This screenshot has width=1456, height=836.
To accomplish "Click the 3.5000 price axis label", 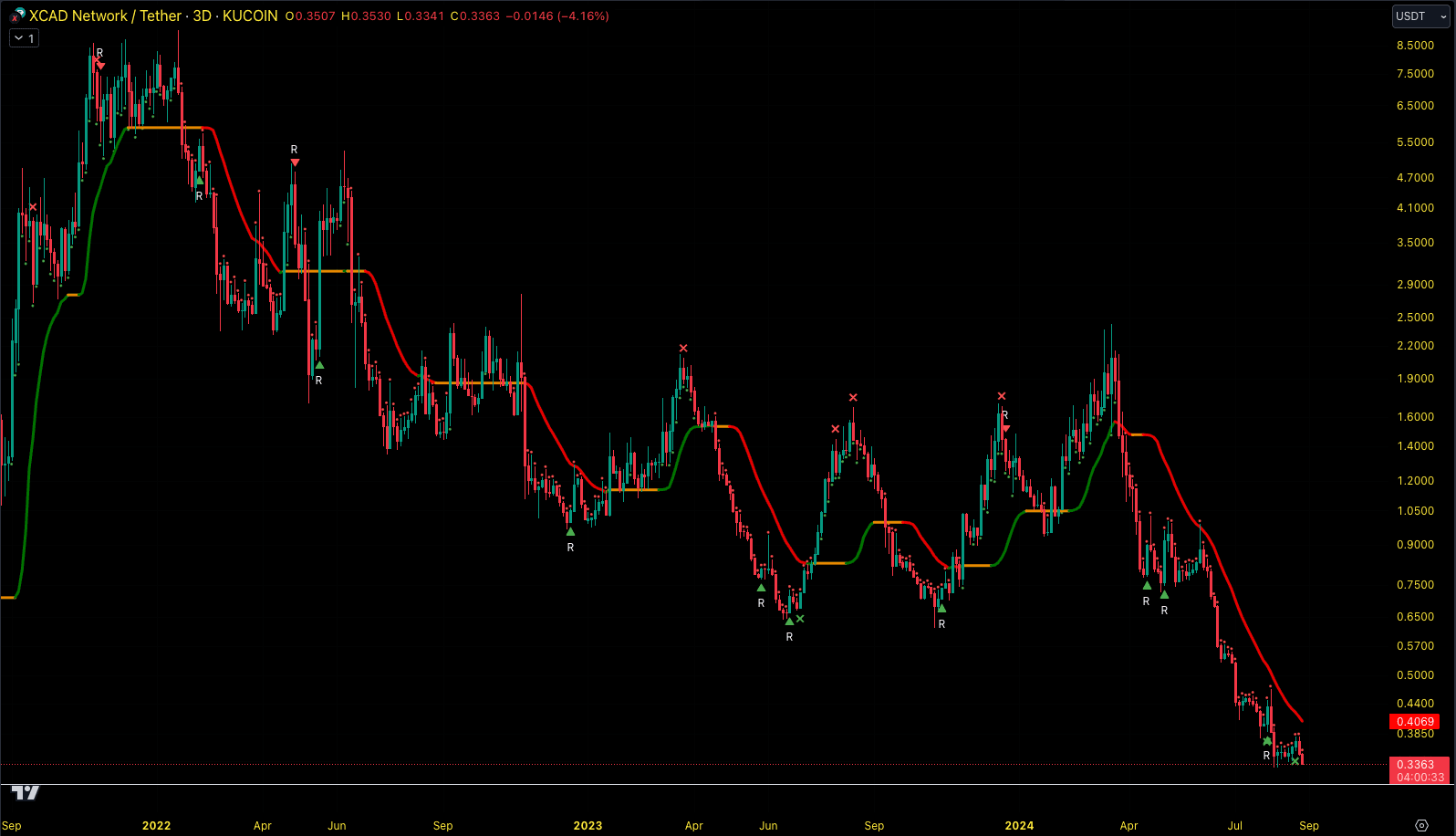I will pos(1415,243).
